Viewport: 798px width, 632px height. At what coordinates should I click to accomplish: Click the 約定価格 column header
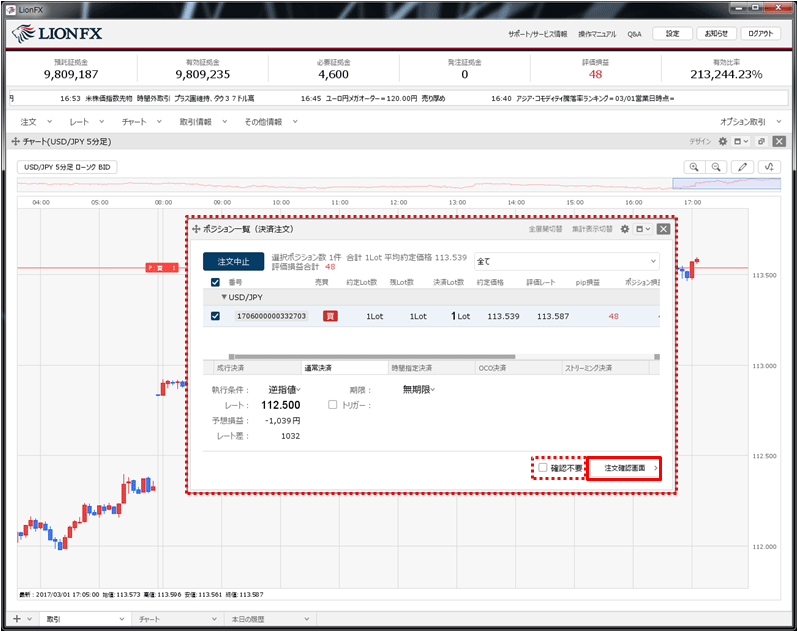coord(490,282)
